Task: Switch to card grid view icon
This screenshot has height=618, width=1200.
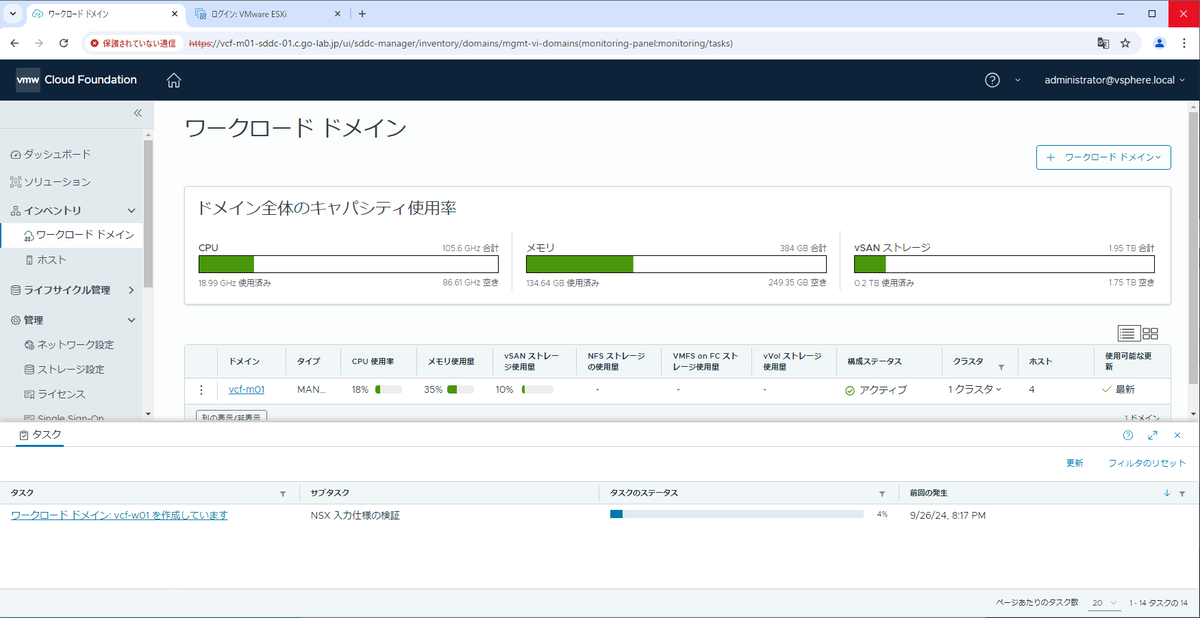Action: tap(1150, 333)
